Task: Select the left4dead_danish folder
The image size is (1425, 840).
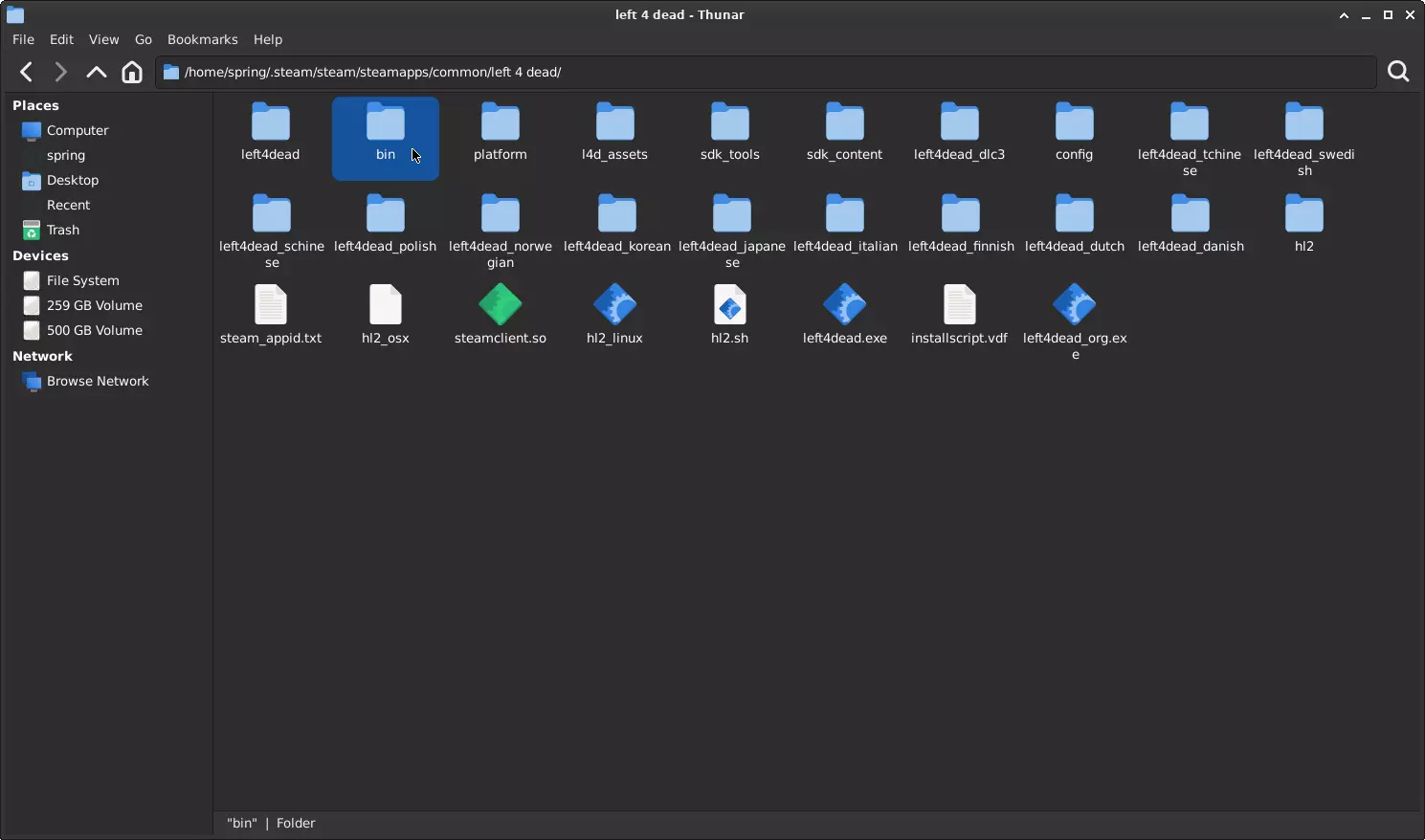Action: tap(1191, 224)
